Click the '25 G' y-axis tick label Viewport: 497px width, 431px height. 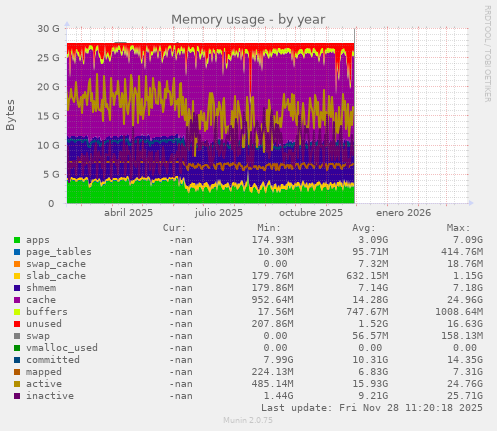point(48,58)
